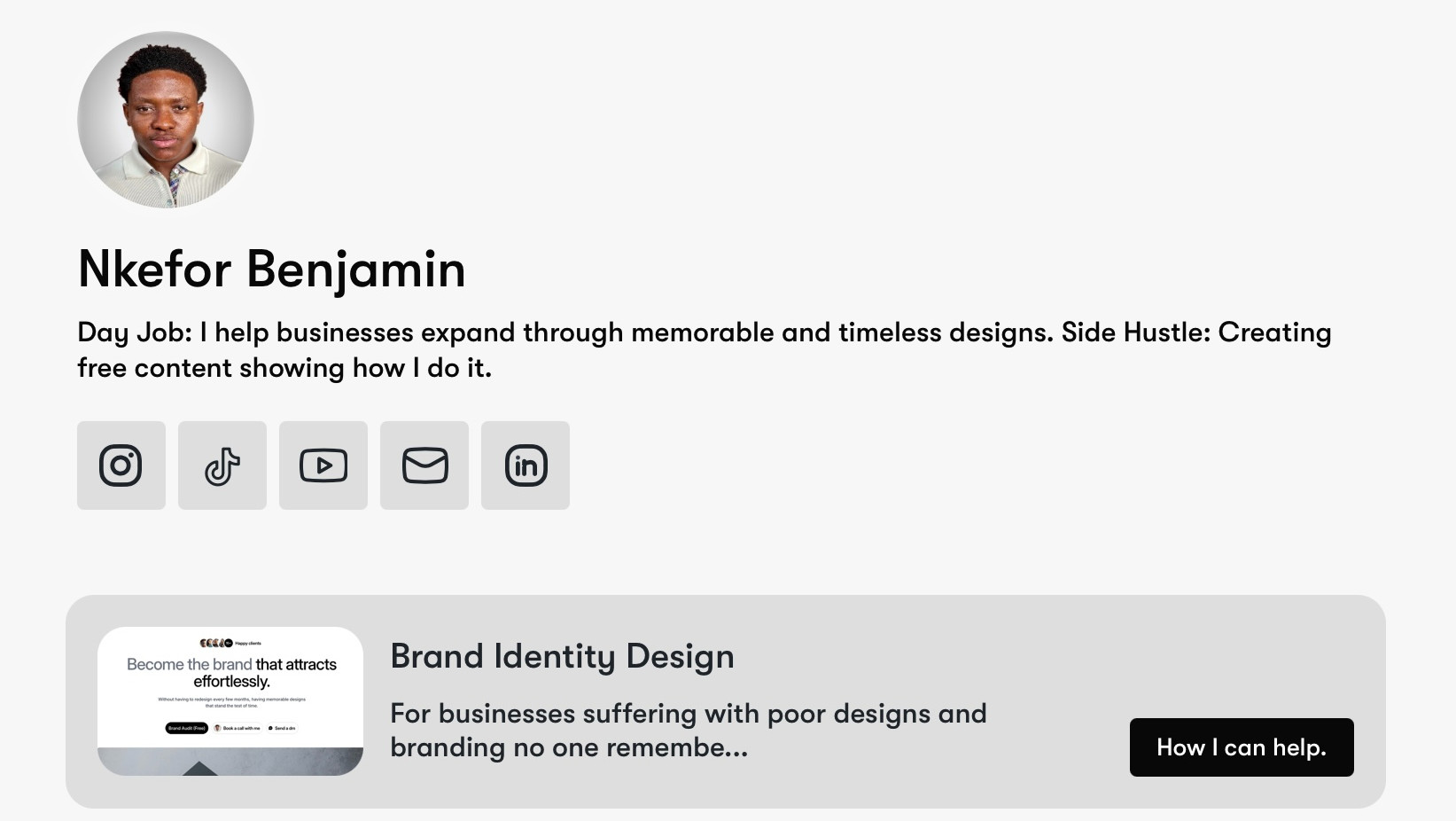1456x821 pixels.
Task: Click the Brand Identity Design preview thumbnail headline
Action: pos(231,673)
